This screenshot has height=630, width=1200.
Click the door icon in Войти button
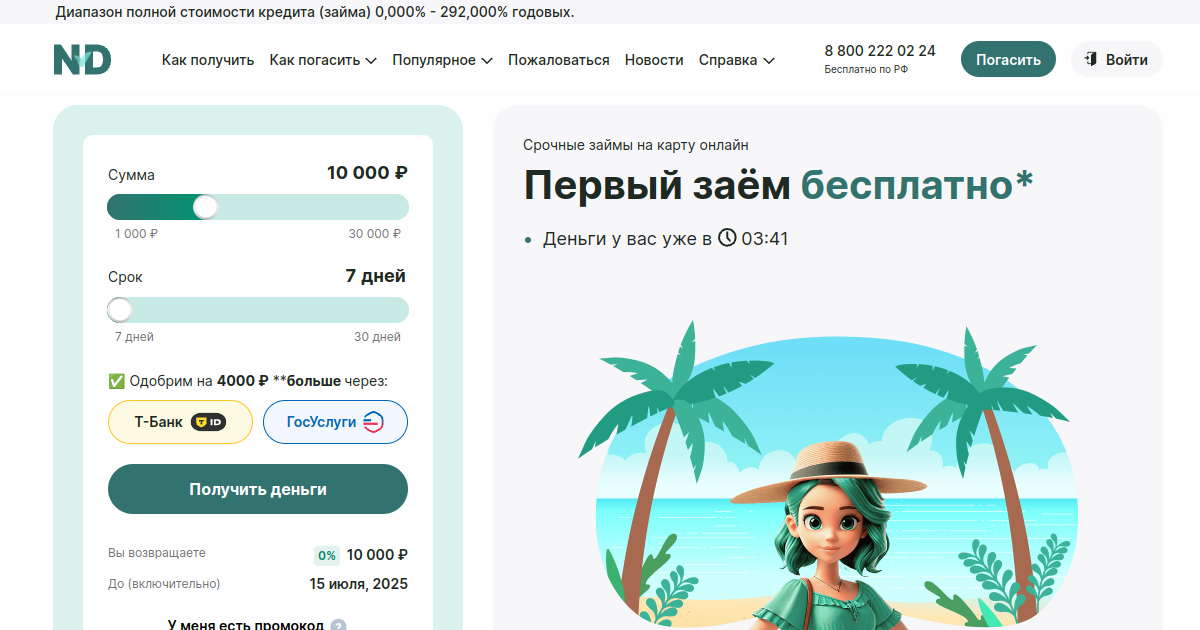1091,59
